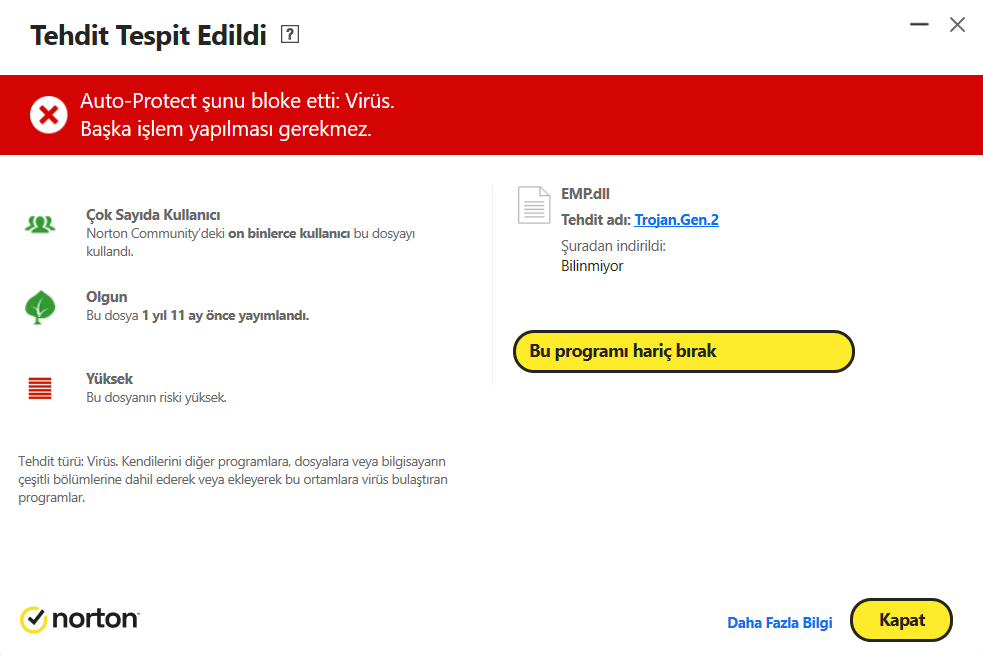Close the window with X button
Screen dimensions: 983x655
(957, 24)
